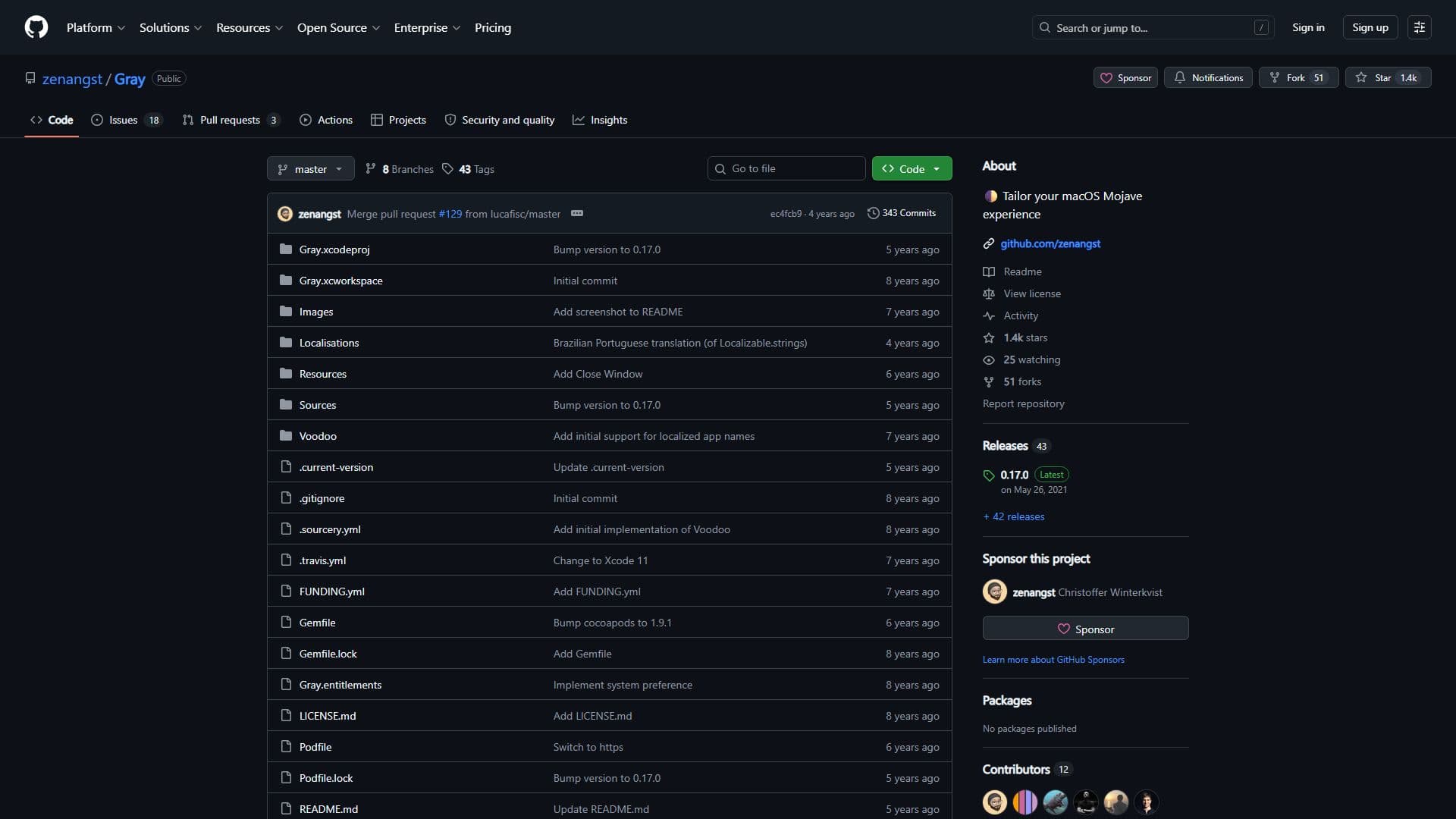Image resolution: width=1456 pixels, height=819 pixels.
Task: View the 343 Commits history
Action: click(902, 213)
